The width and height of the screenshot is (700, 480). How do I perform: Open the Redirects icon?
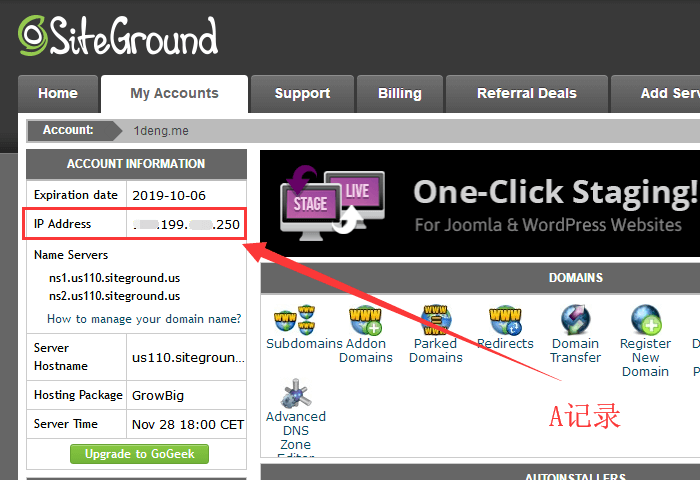[505, 320]
